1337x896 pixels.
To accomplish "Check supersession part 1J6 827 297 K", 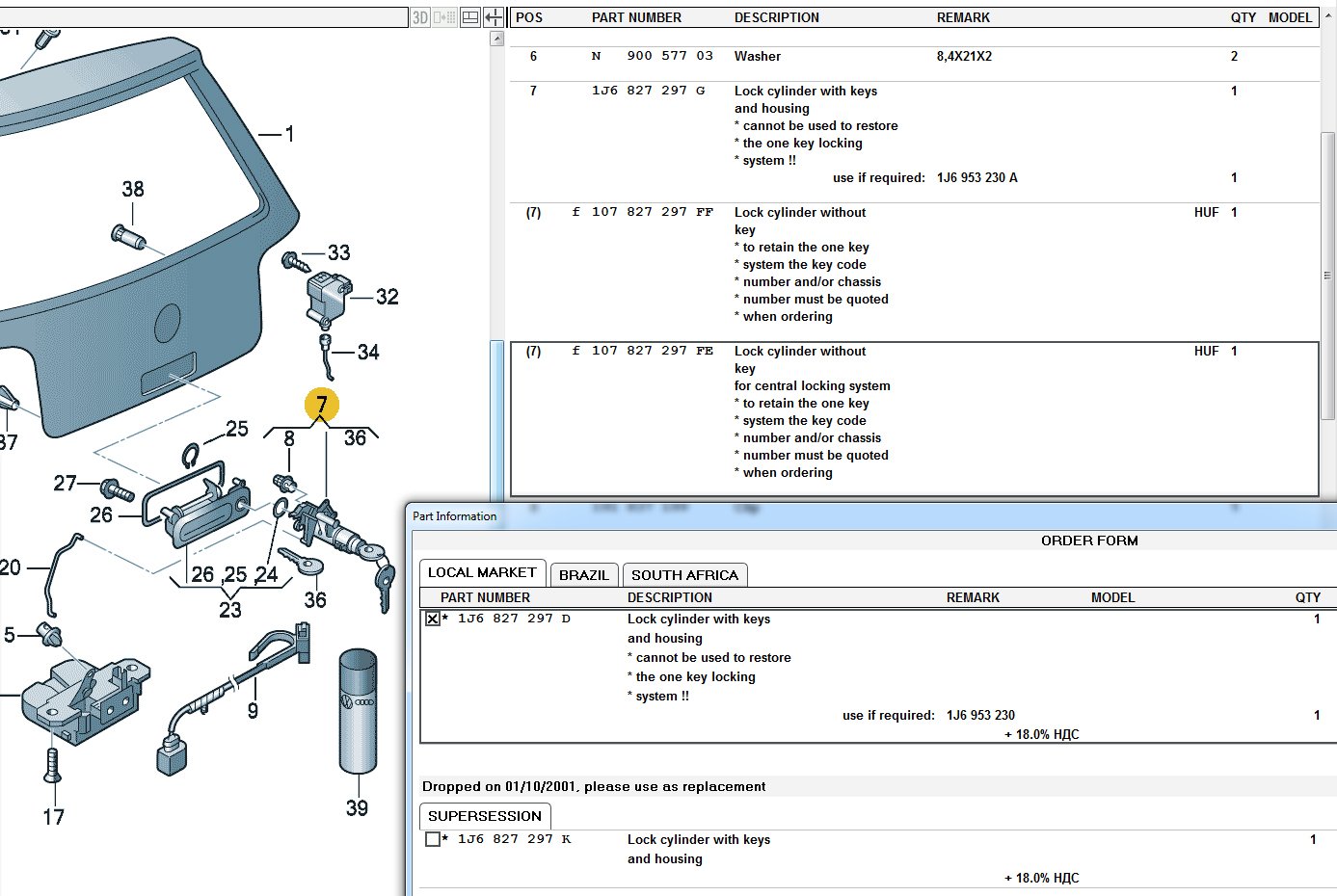I will point(433,839).
